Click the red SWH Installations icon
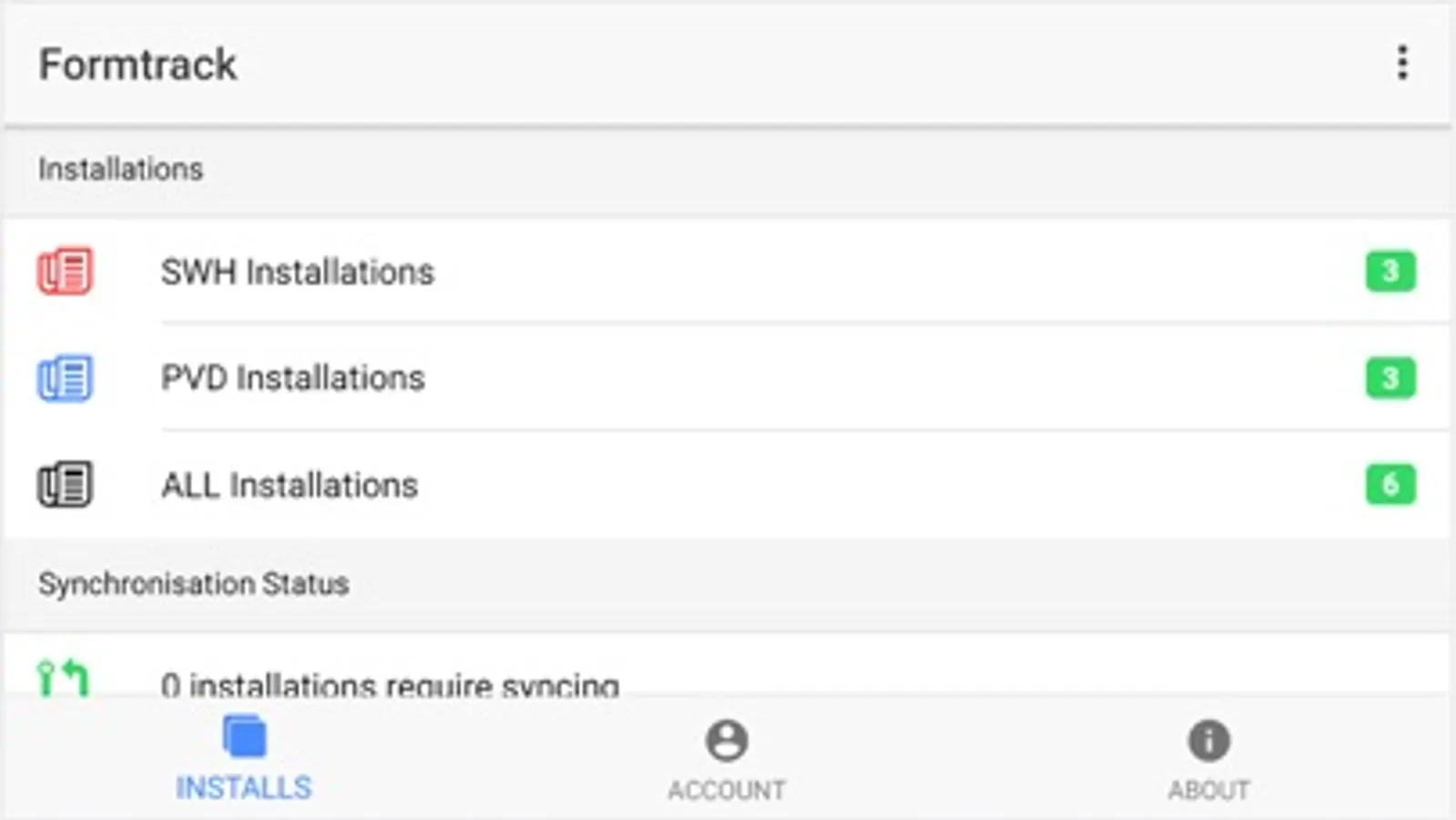This screenshot has height=820, width=1456. 65,271
